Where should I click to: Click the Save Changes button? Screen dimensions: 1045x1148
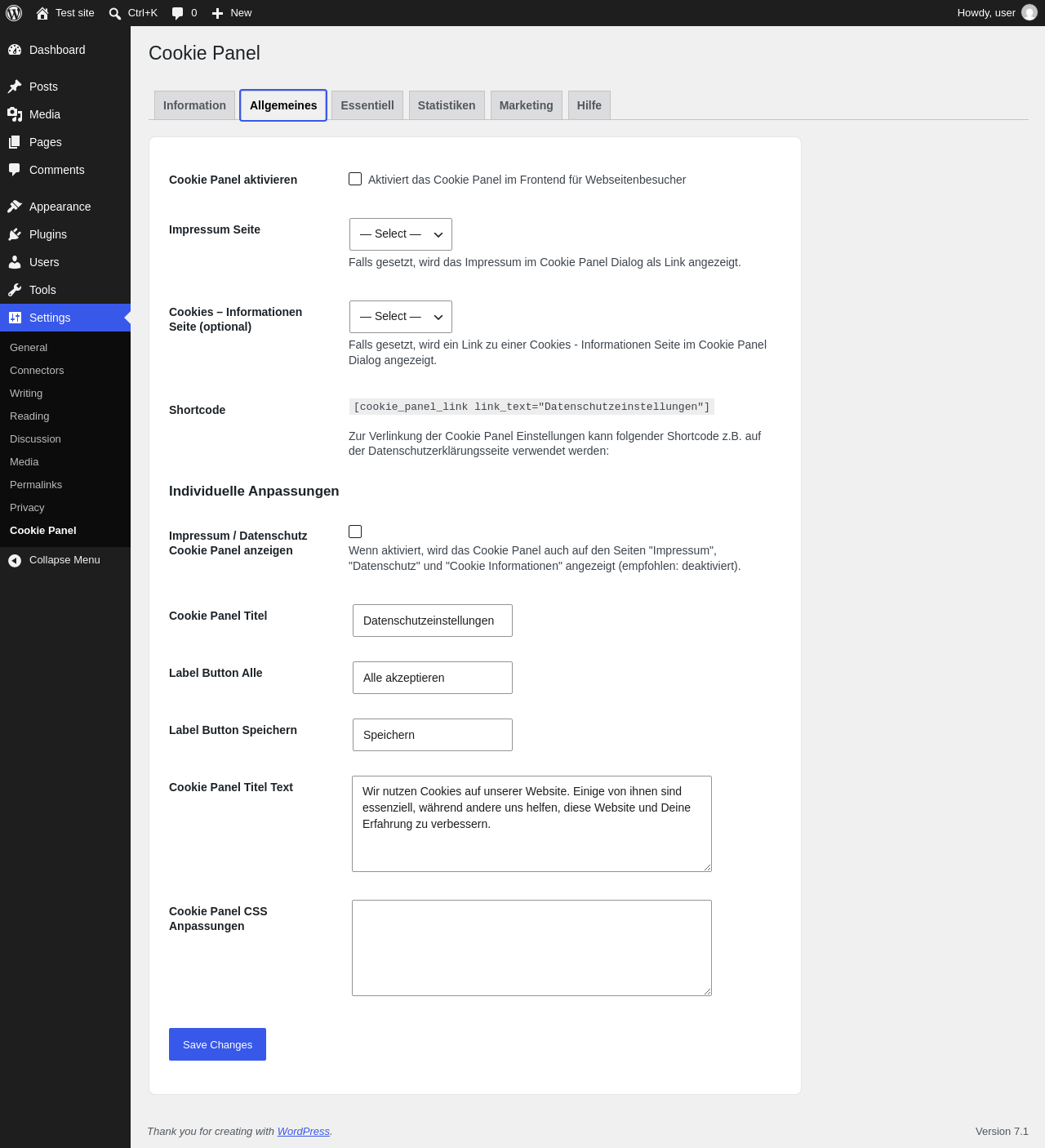pos(217,1044)
